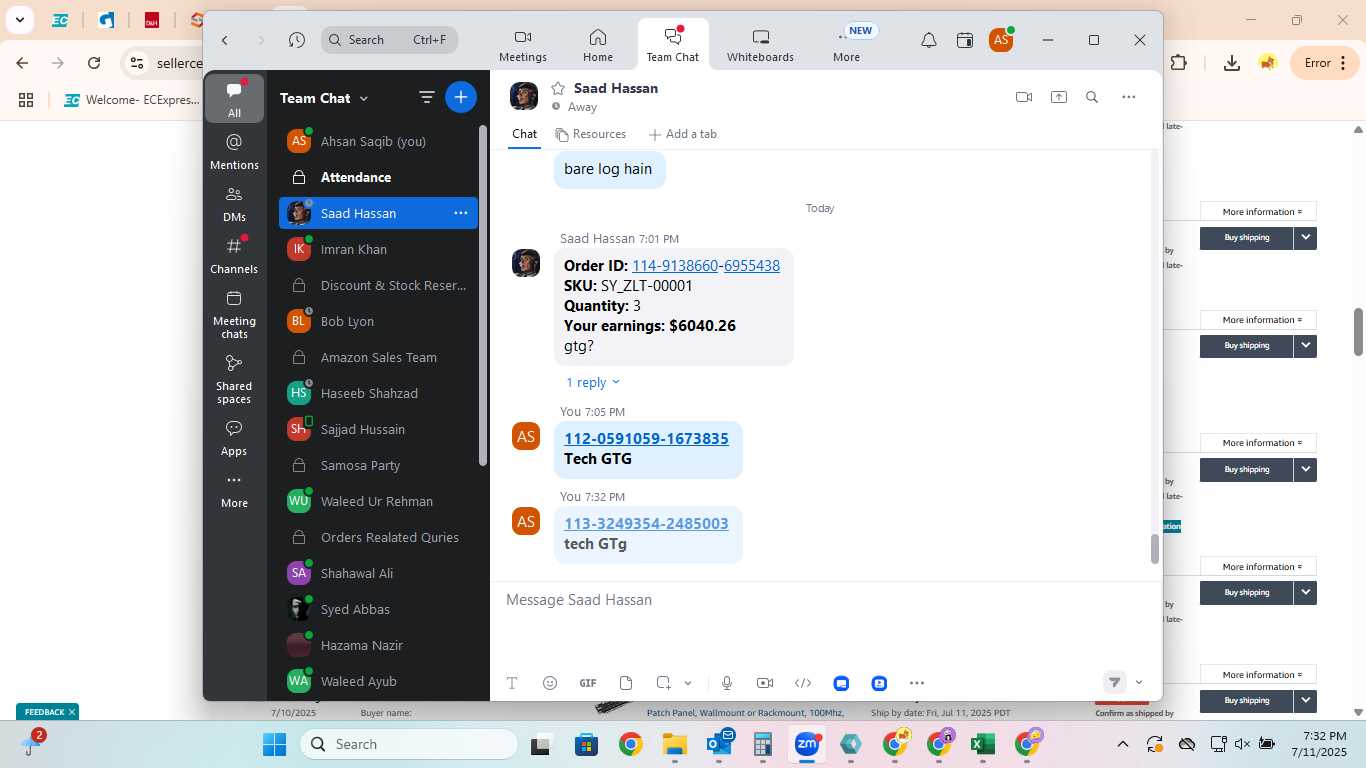The image size is (1366, 768).
Task: Open order link 112-0591059-1673835
Action: 646,439
